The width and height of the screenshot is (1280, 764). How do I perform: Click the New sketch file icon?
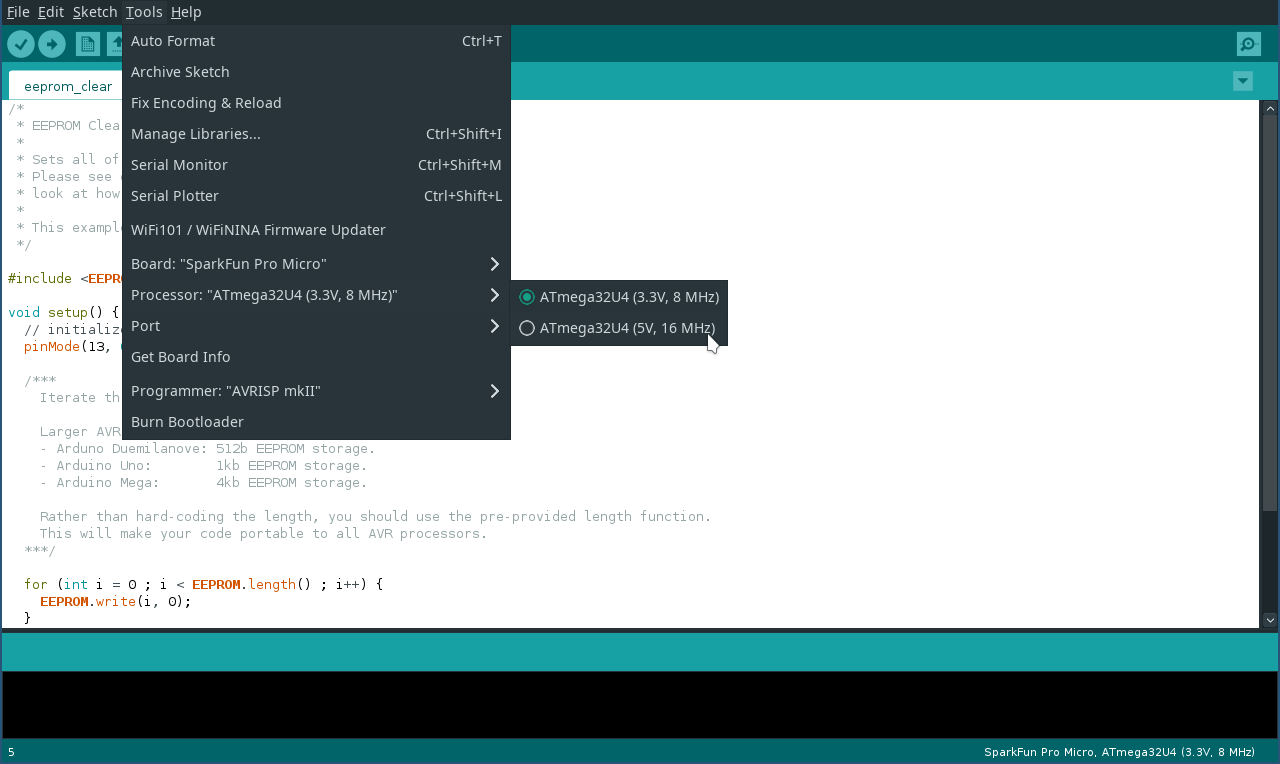pyautogui.click(x=88, y=44)
